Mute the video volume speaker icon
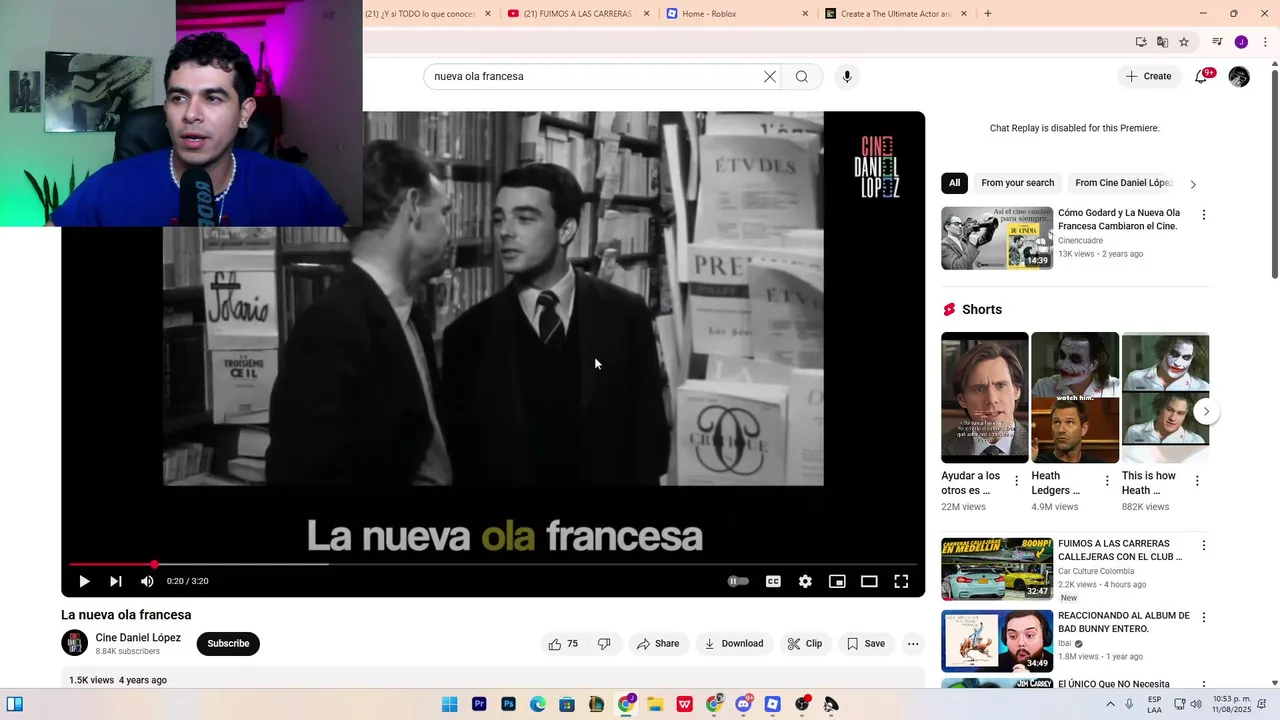This screenshot has height=720, width=1280. 147,581
